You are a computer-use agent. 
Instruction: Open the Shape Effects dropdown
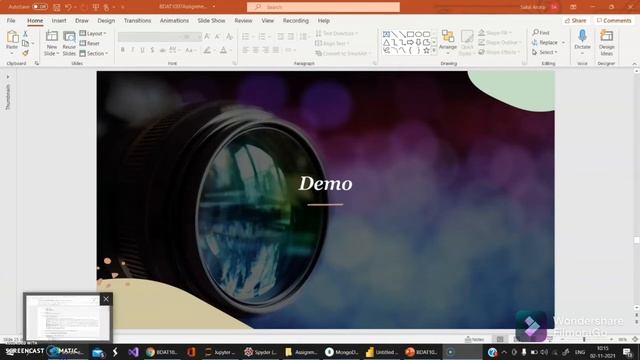(x=499, y=52)
